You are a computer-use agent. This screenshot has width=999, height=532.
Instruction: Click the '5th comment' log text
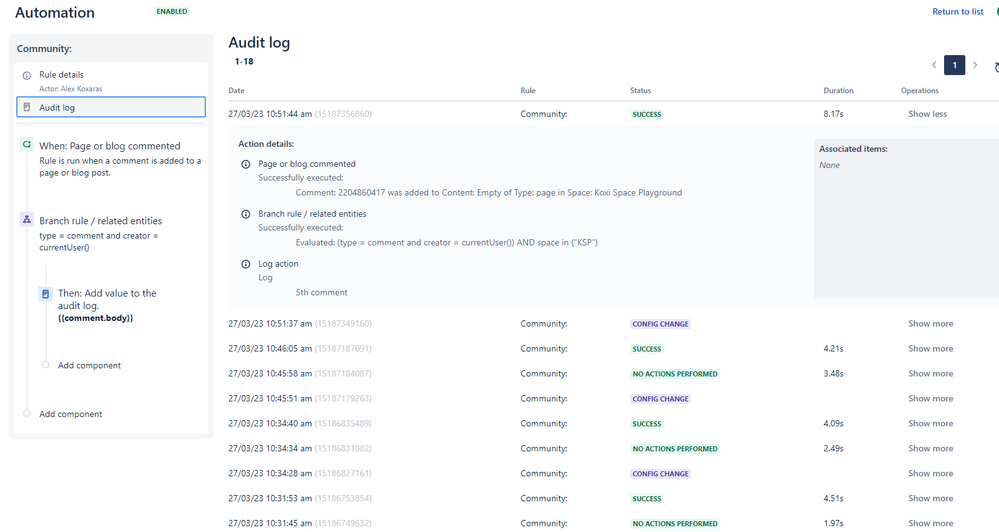tap(321, 292)
